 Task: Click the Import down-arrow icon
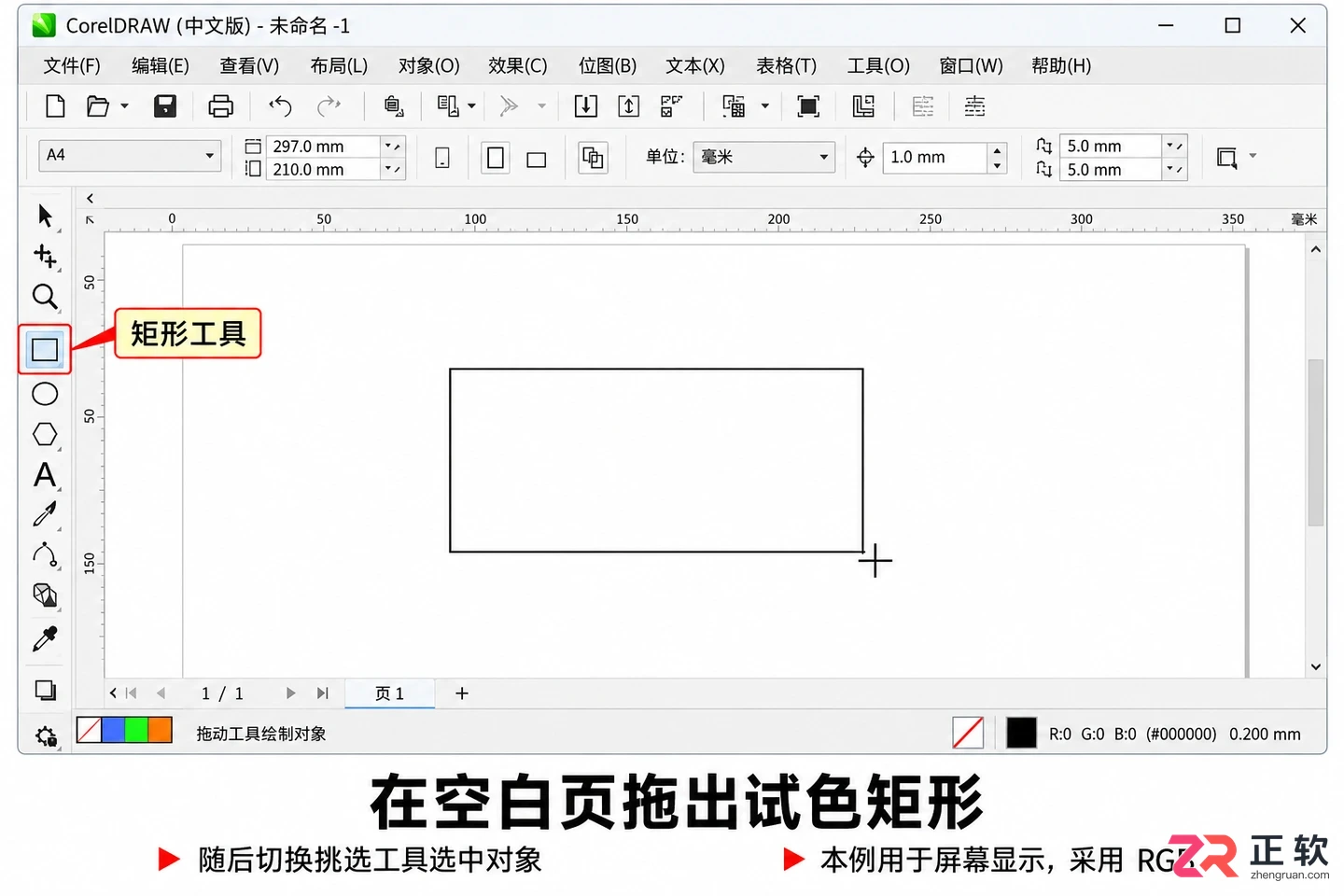point(585,106)
